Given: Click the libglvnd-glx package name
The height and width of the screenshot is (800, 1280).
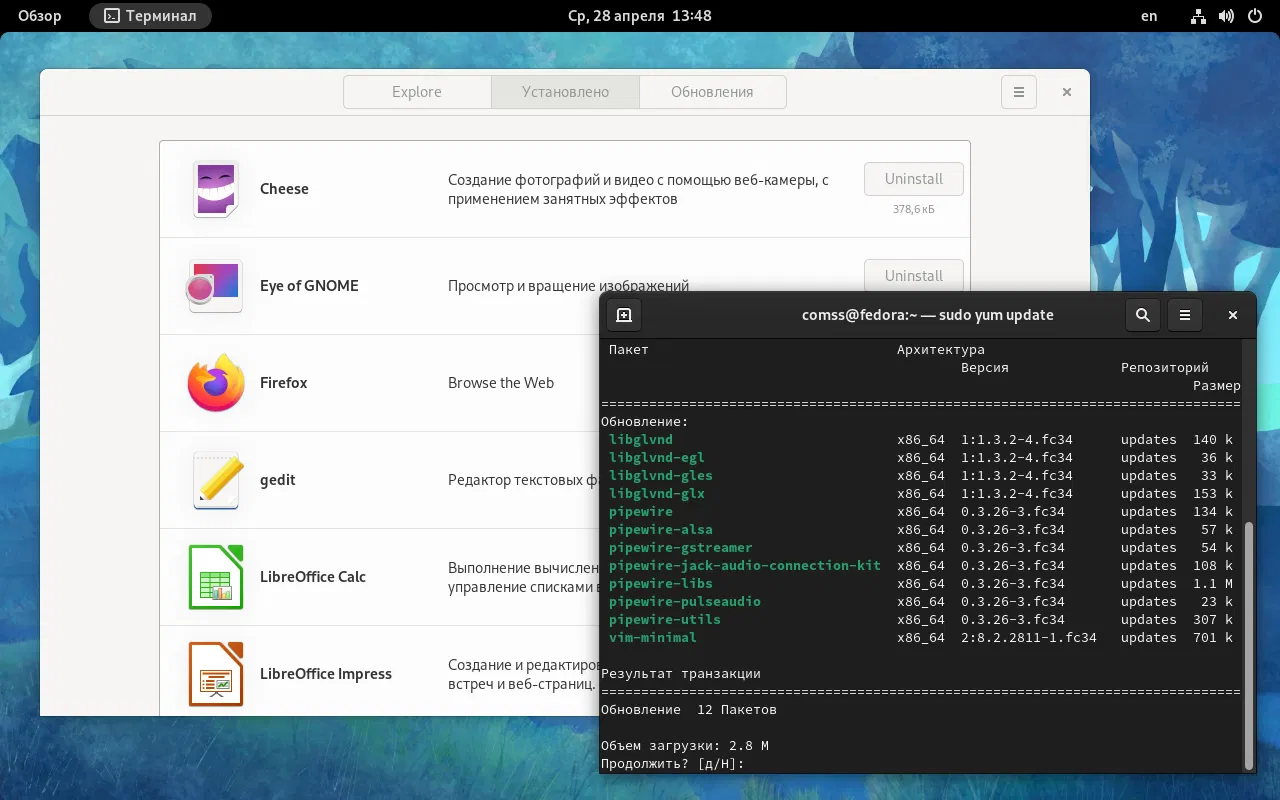Looking at the screenshot, I should click(657, 494).
